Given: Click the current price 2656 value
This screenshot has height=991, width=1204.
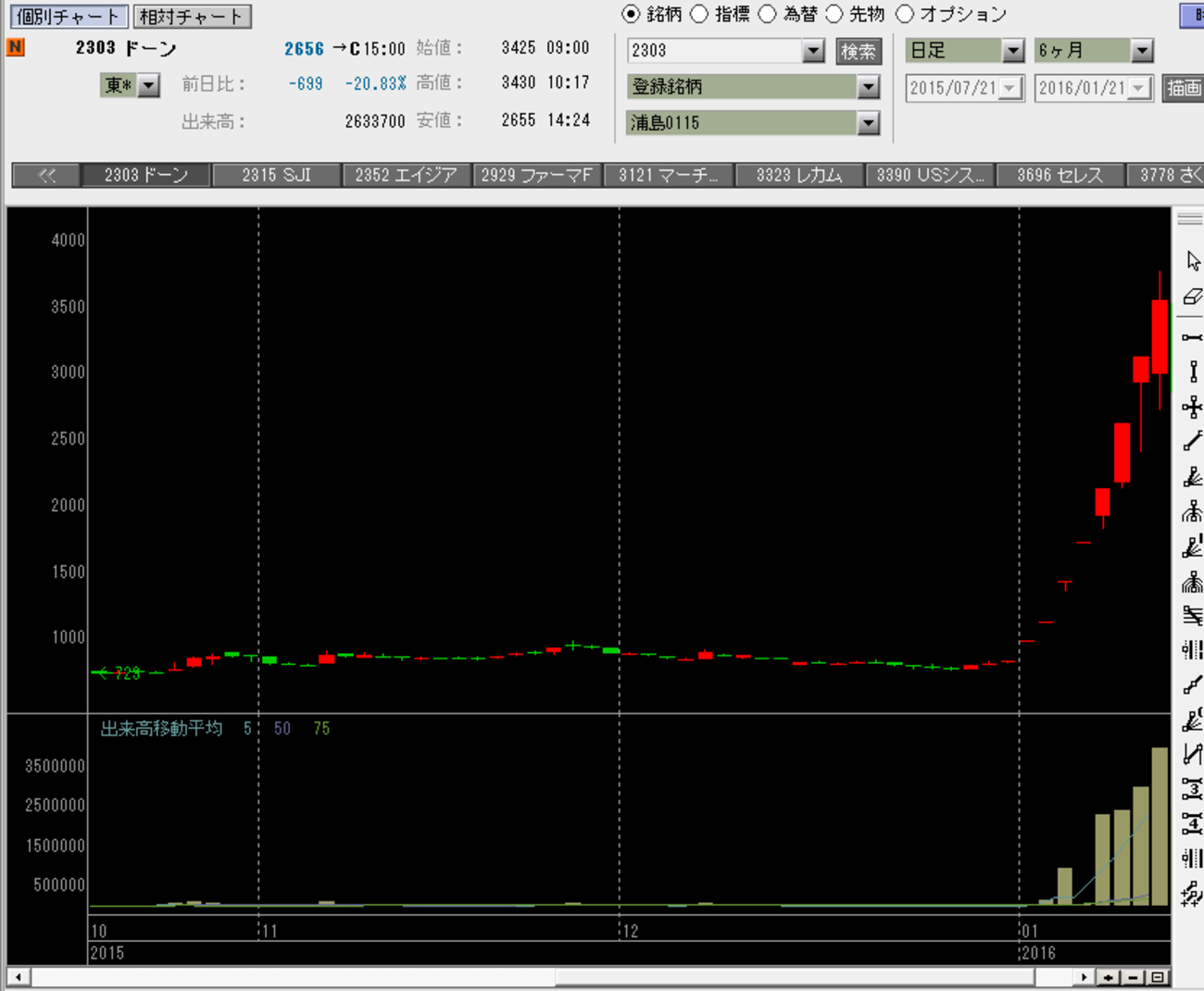Looking at the screenshot, I should [x=304, y=49].
